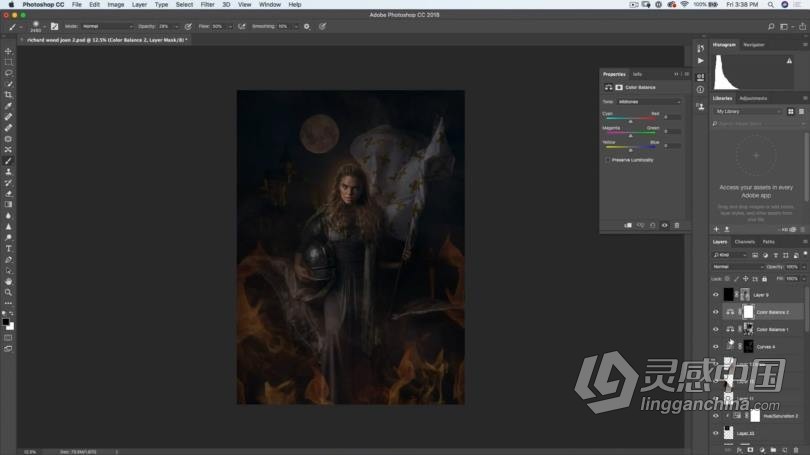Click the foreground color swatch
Viewport: 810px width, 455px height.
point(6,322)
